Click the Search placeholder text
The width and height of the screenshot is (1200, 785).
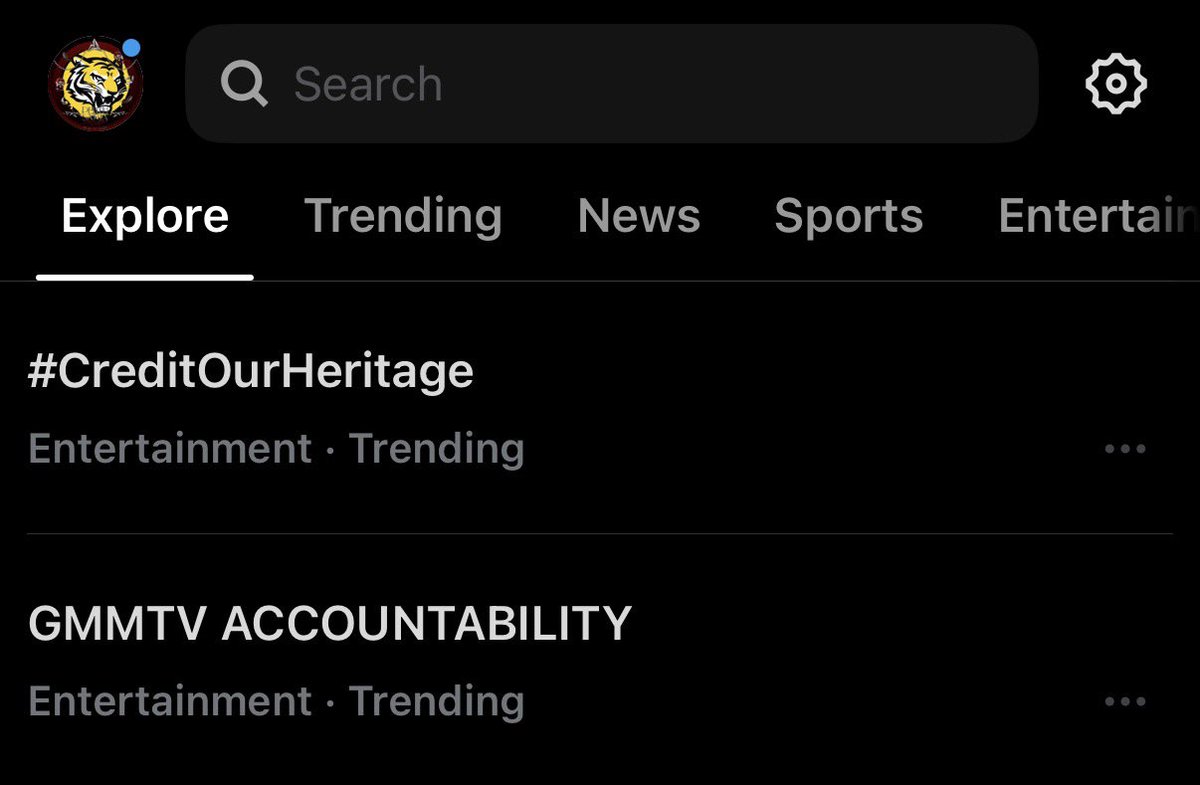click(368, 84)
